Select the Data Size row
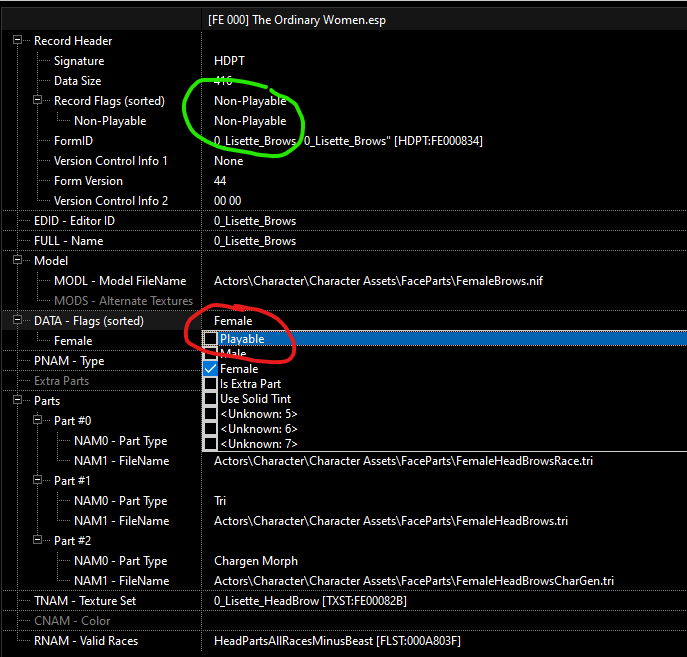Image resolution: width=687 pixels, height=657 pixels. coord(78,81)
